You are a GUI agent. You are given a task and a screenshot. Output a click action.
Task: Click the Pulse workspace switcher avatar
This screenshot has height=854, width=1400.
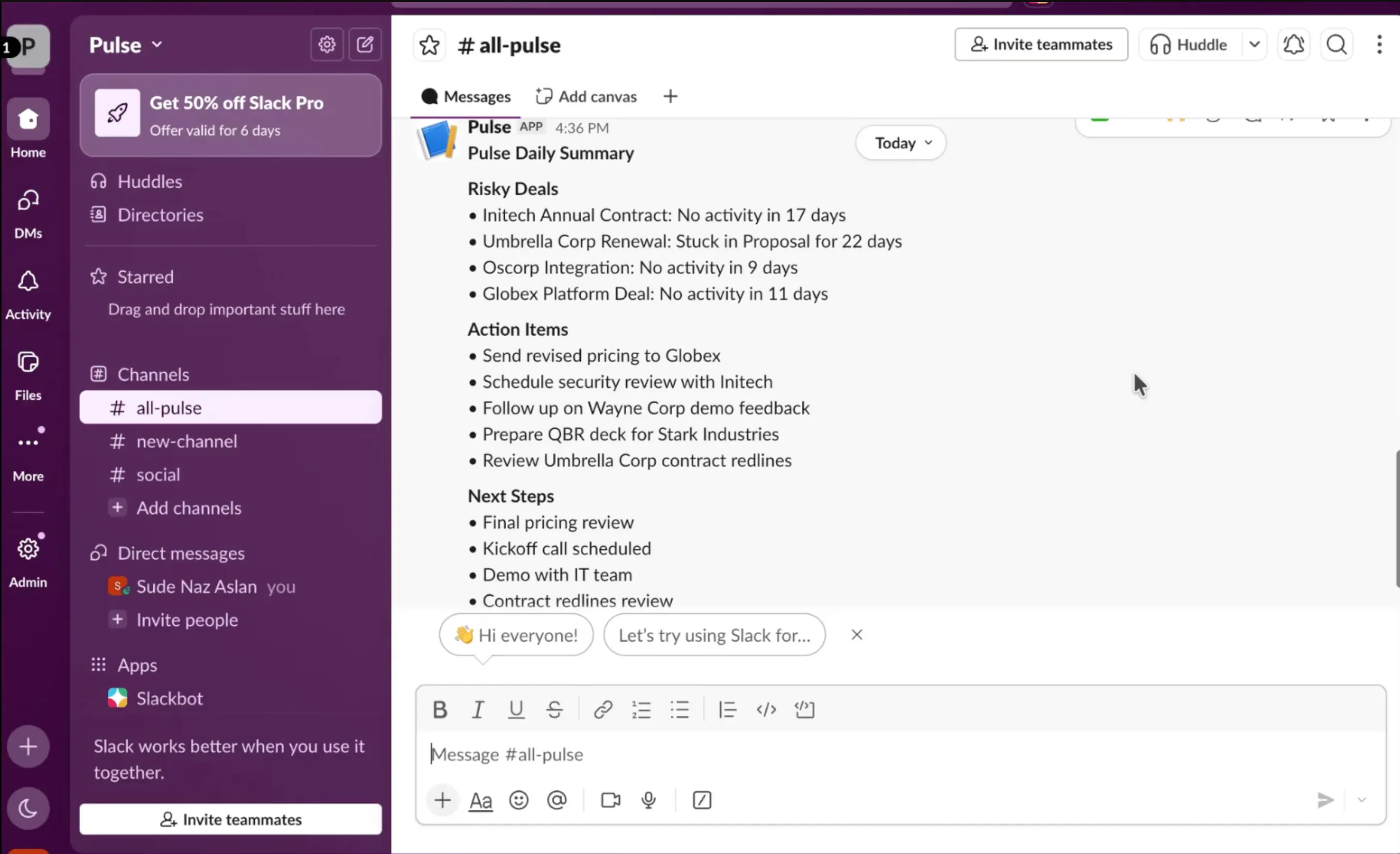coord(28,45)
